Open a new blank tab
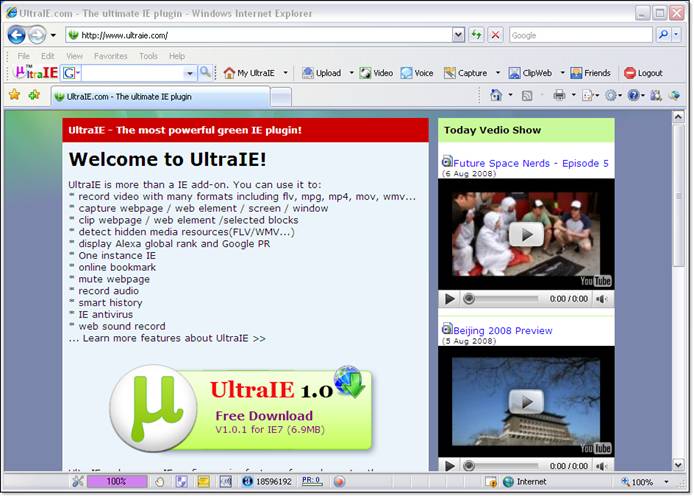The height and width of the screenshot is (497, 694). 281,97
